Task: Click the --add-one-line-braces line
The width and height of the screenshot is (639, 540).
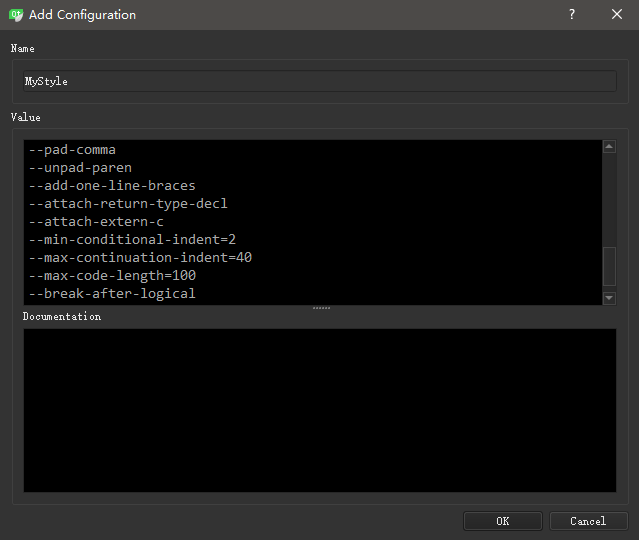Action: pos(112,186)
